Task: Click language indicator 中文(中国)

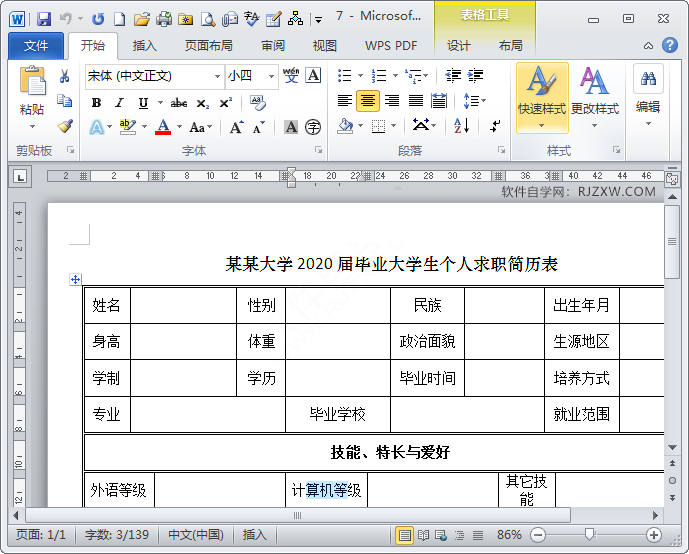Action: (x=196, y=535)
